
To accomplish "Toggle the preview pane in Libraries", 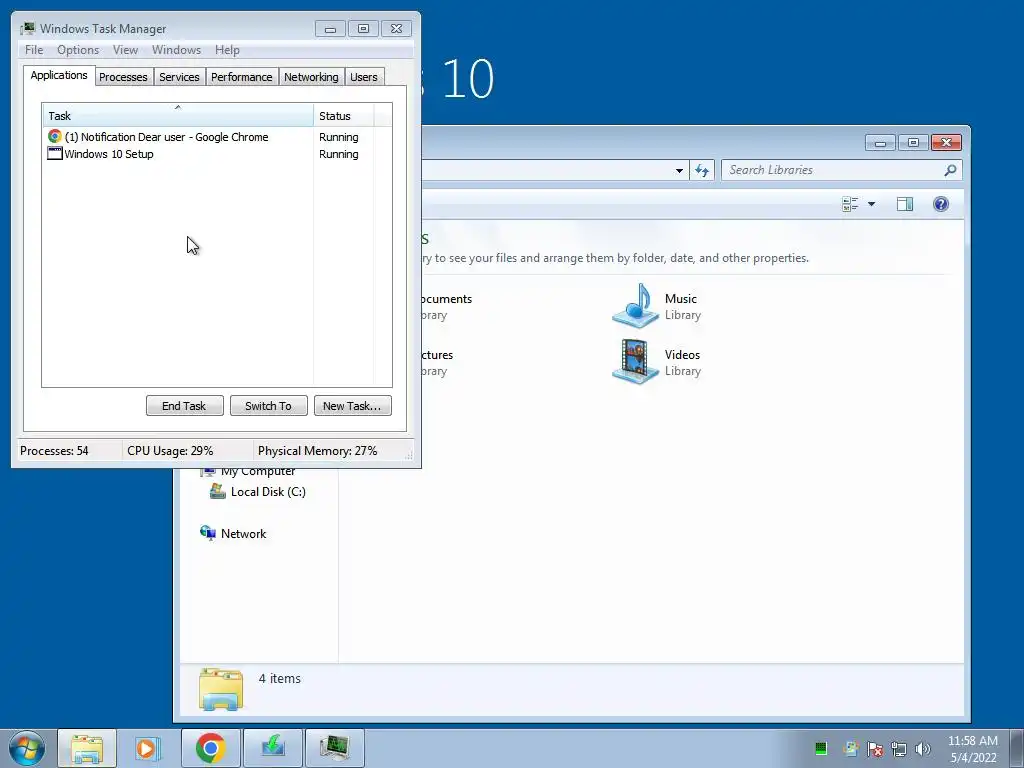I will click(904, 204).
